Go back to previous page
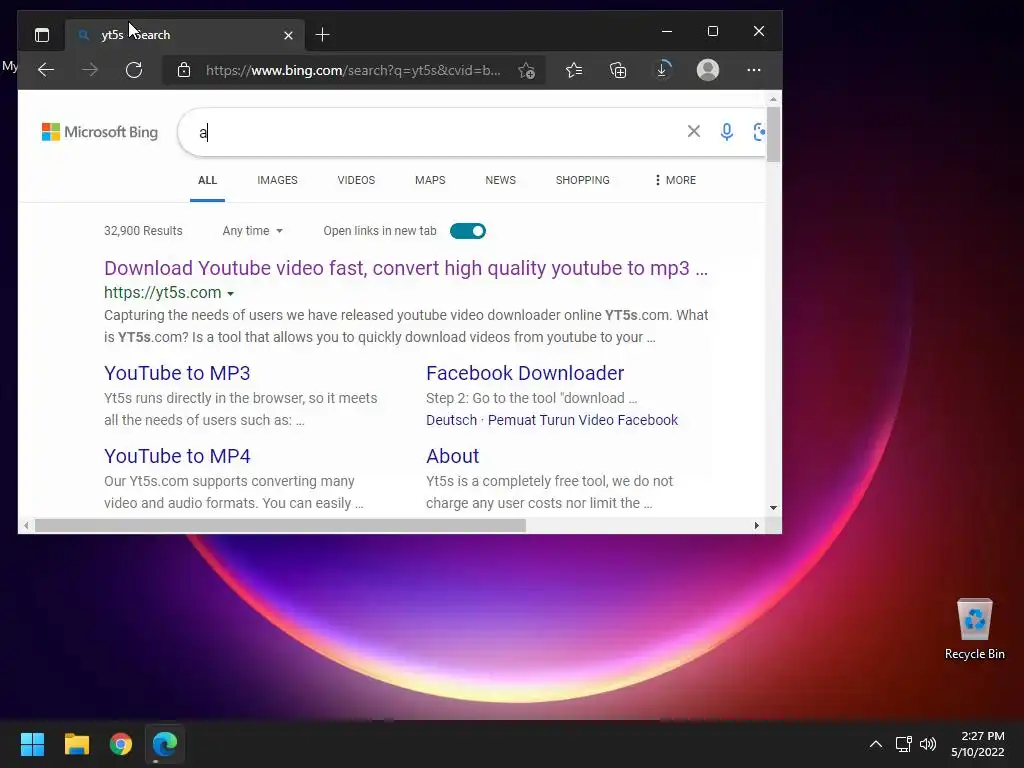This screenshot has width=1024, height=768. (46, 70)
